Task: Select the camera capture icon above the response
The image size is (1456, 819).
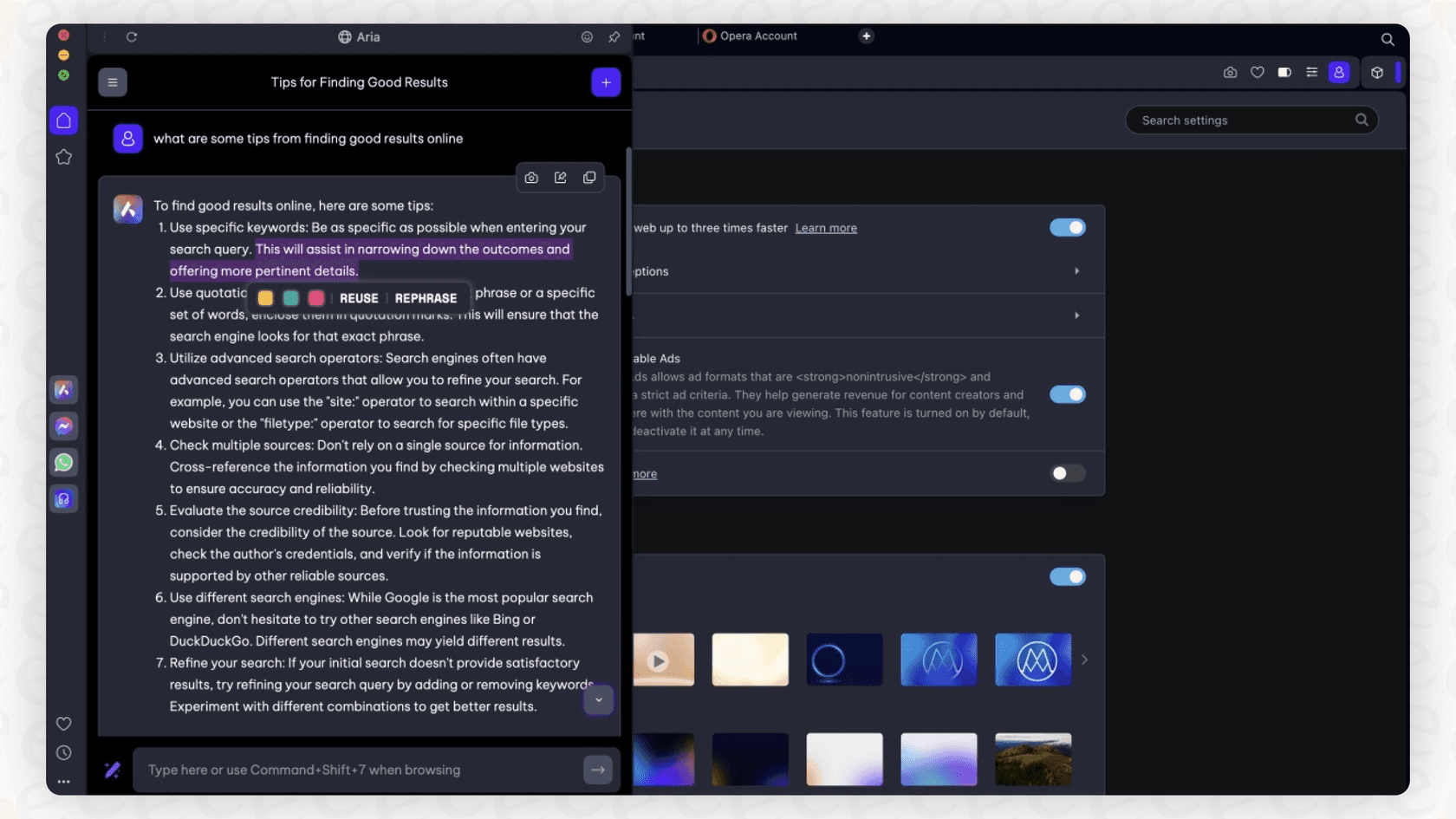Action: 531,177
